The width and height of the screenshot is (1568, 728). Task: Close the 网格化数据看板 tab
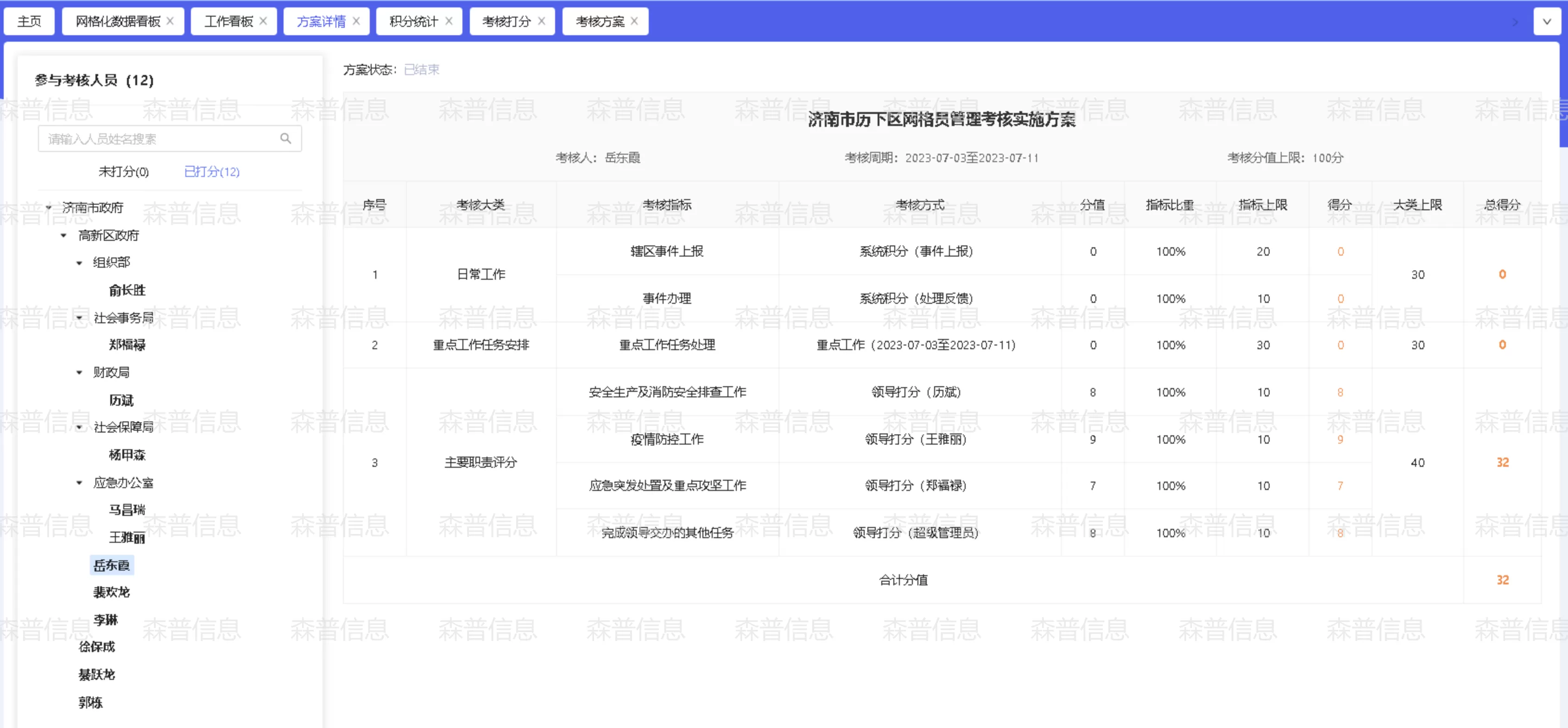171,21
